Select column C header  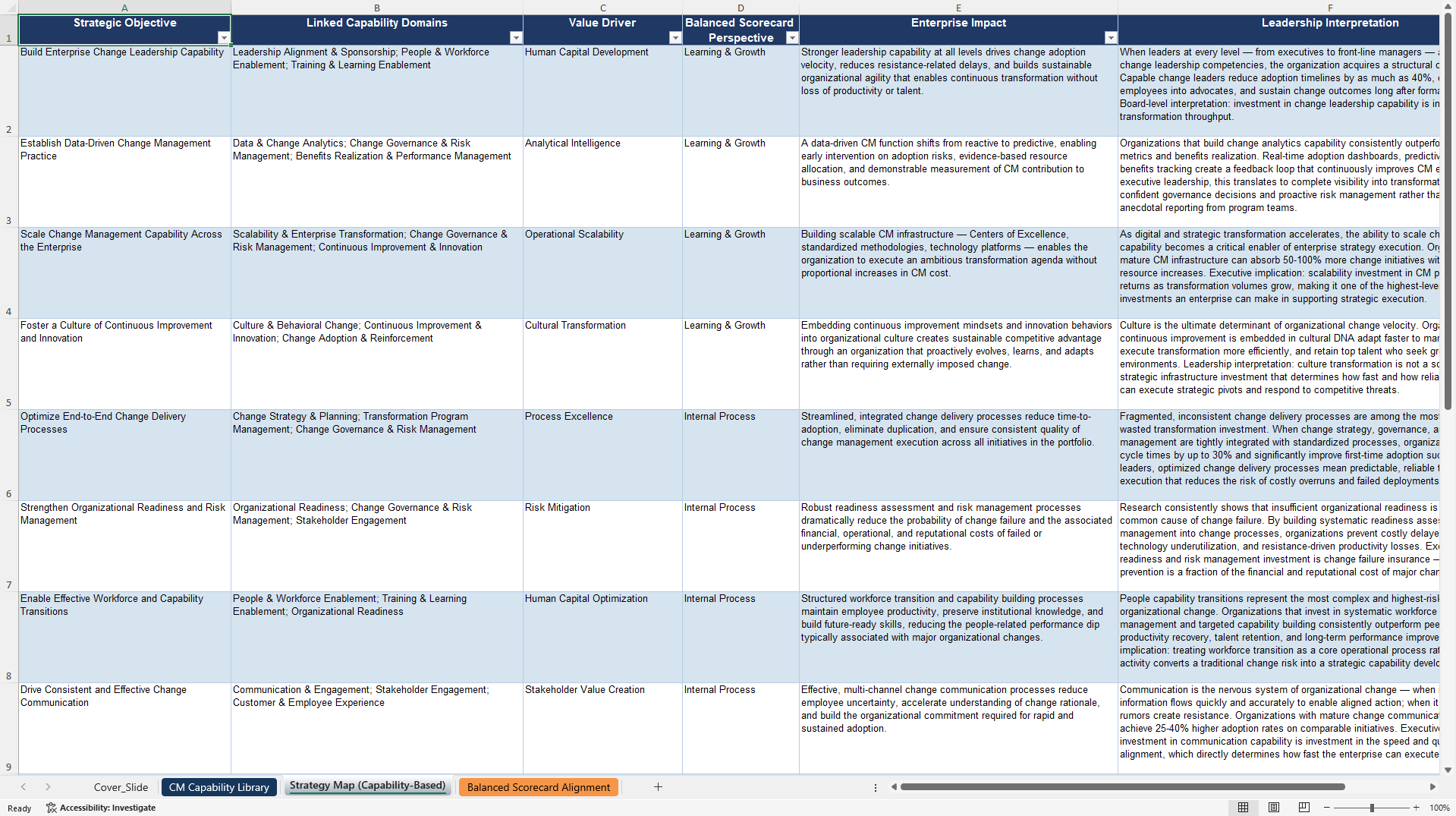(x=602, y=8)
